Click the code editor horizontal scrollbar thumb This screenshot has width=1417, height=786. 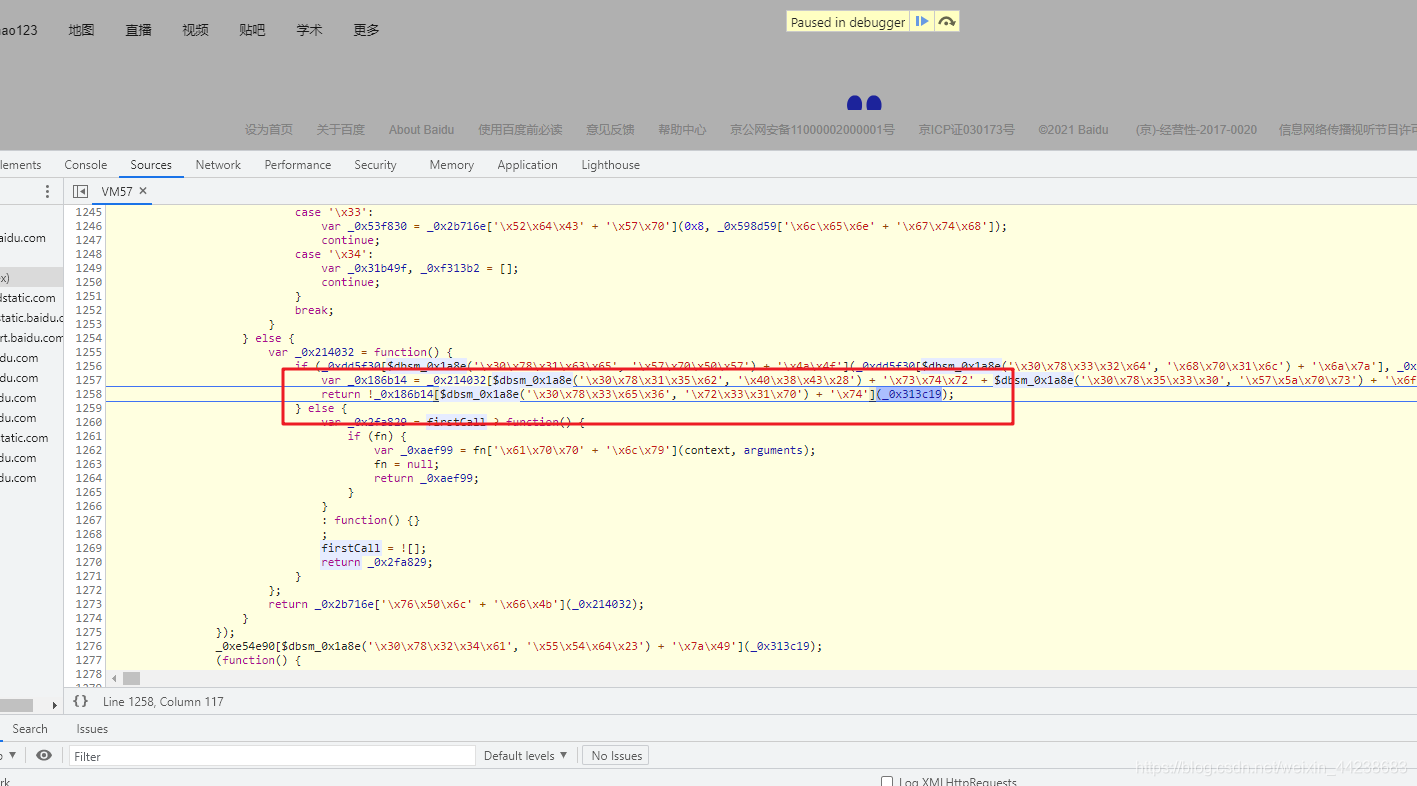click(x=131, y=678)
